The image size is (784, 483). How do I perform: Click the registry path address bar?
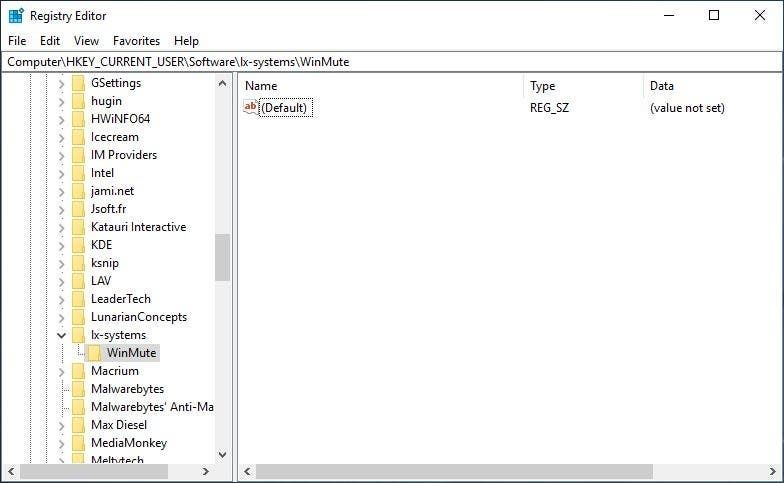[x=392, y=62]
